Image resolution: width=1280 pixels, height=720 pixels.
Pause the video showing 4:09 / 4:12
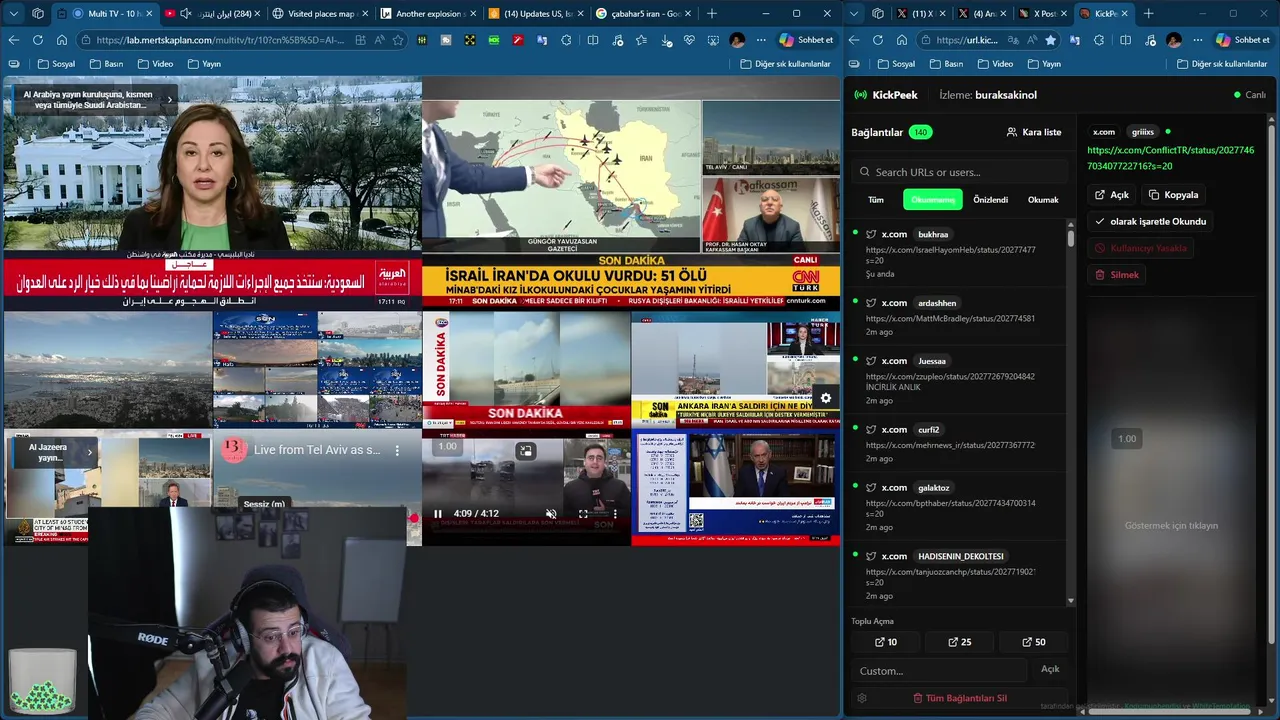click(437, 514)
